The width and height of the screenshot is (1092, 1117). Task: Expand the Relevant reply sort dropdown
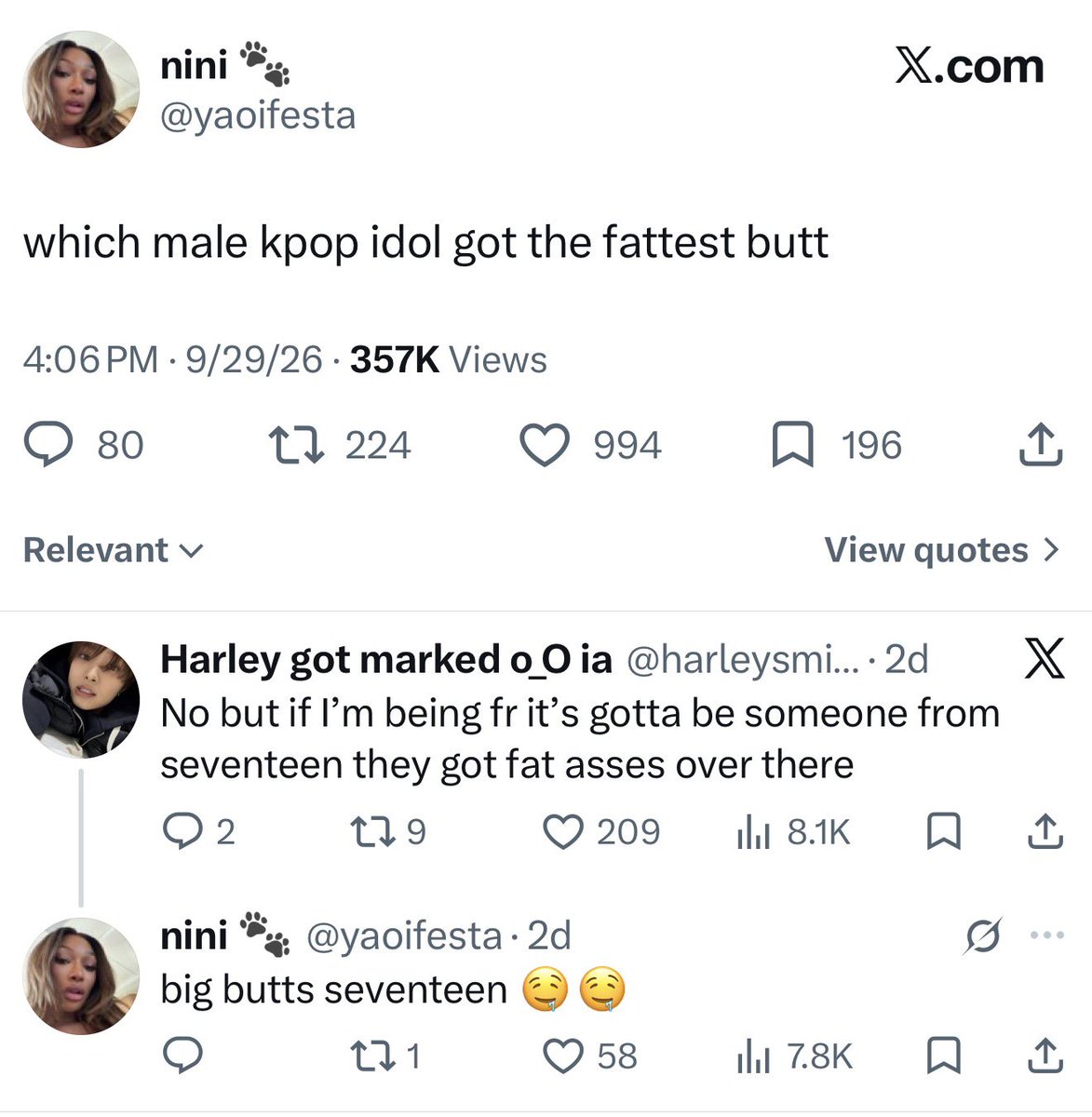113,550
